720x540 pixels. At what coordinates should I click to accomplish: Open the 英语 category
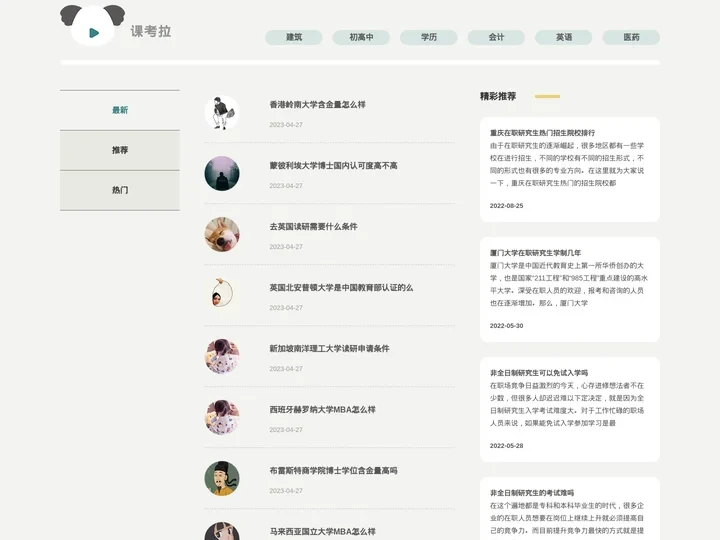point(564,37)
